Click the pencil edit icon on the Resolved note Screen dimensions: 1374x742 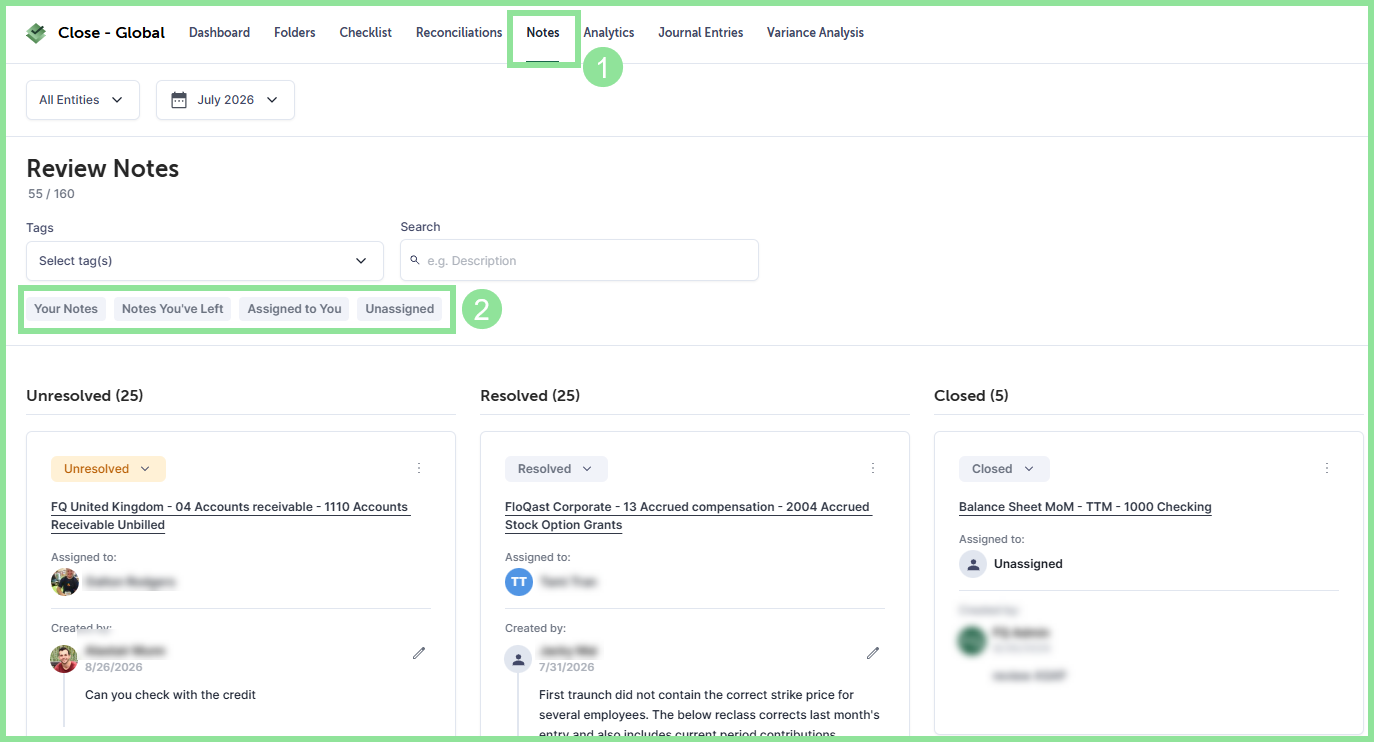click(x=873, y=653)
